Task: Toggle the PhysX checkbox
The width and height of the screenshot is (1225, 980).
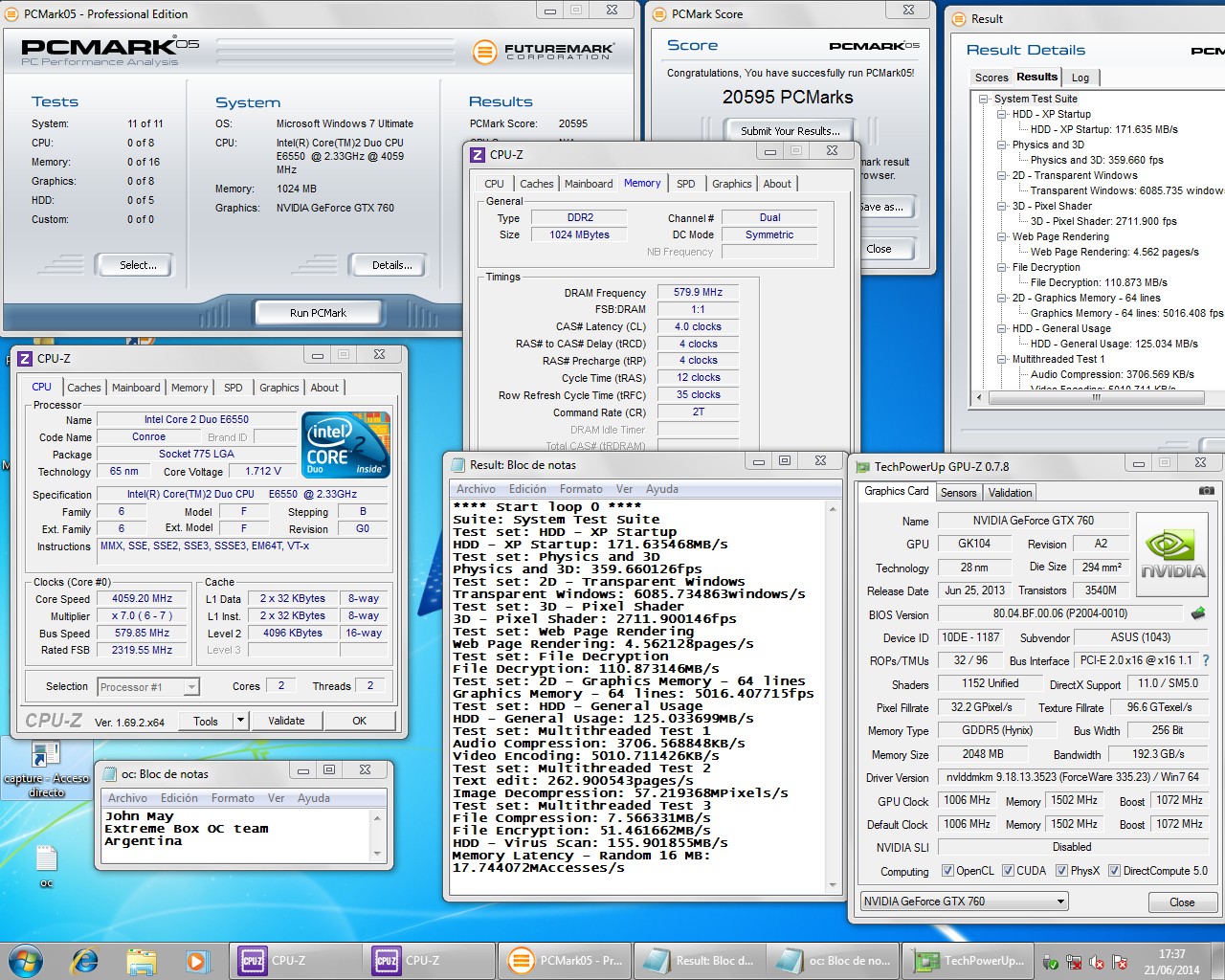Action: 1061,871
